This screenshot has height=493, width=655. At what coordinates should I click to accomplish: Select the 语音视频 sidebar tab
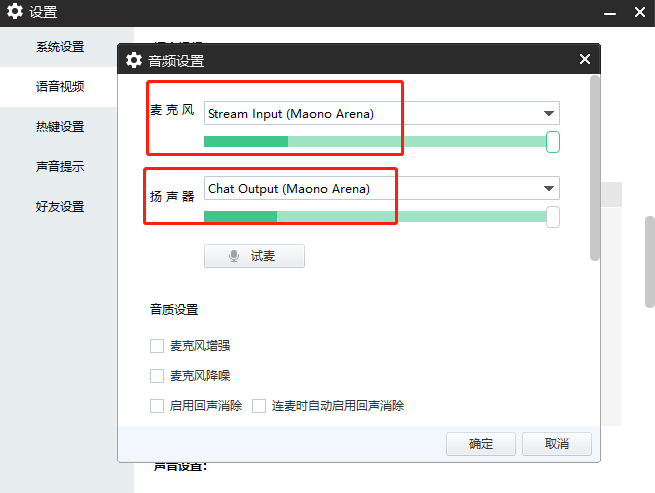coord(60,87)
